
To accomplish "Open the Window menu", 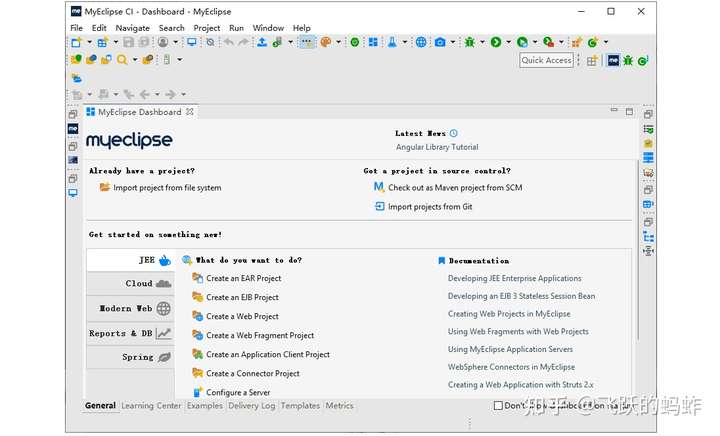I will [268, 28].
